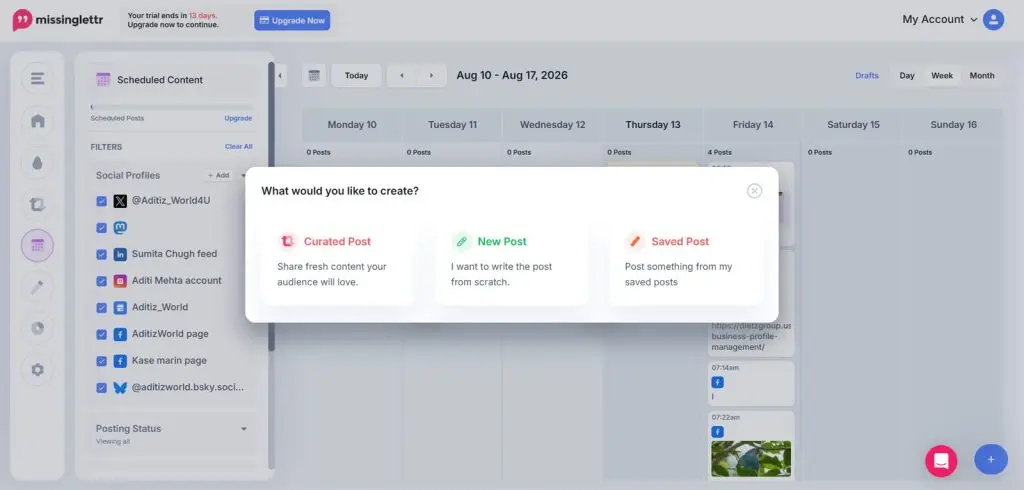Click the Google Business icon for Aditiz_World

(120, 308)
